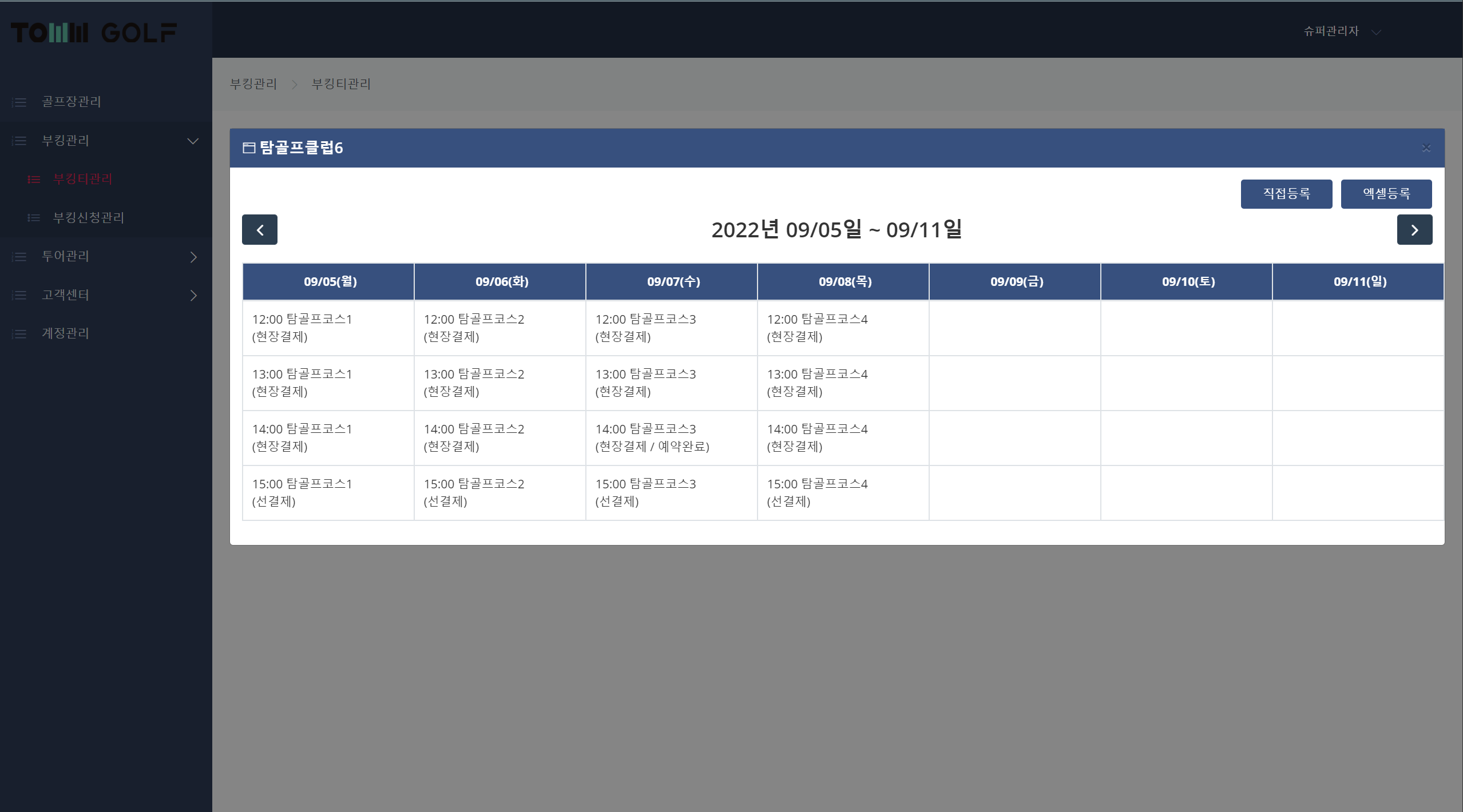Image resolution: width=1463 pixels, height=812 pixels.
Task: Go to next week with right arrow
Action: tap(1414, 230)
